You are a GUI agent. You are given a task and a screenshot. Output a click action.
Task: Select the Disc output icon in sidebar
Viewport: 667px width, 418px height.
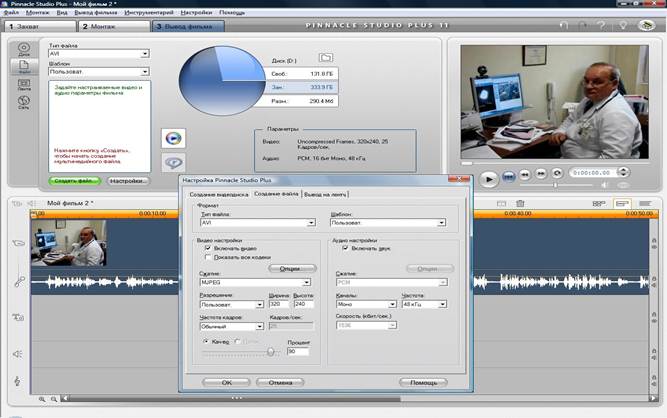[24, 49]
